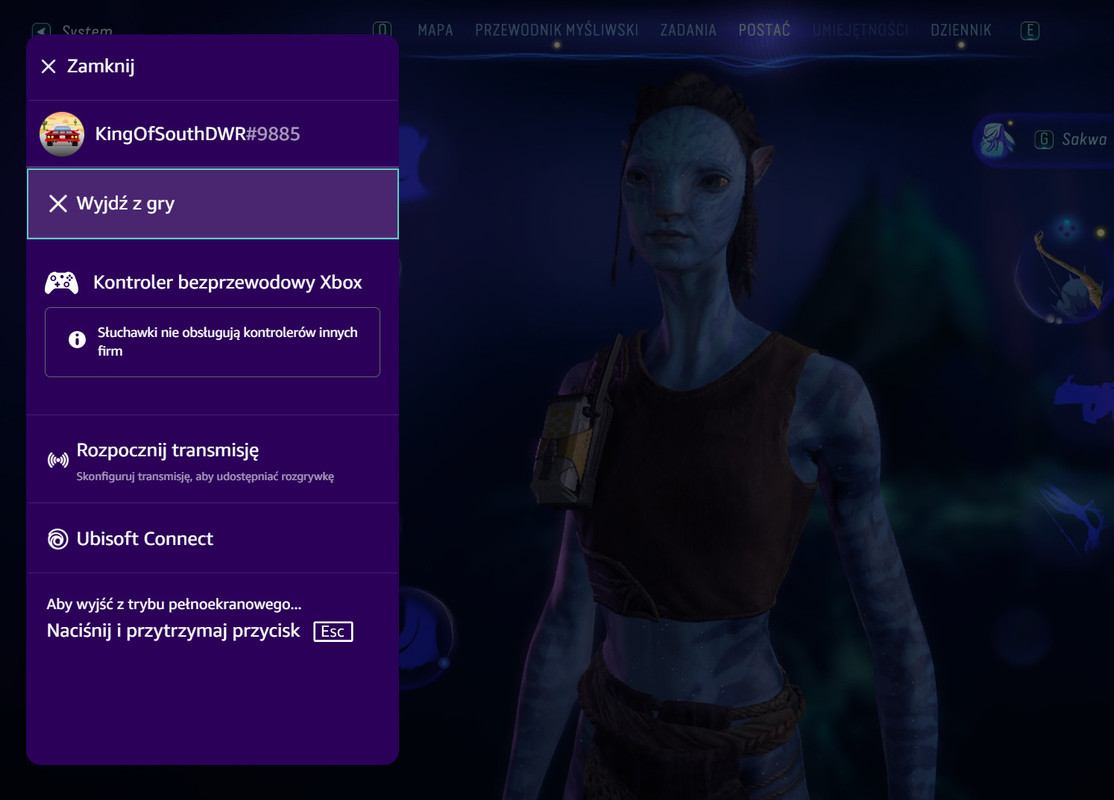Click the Ubisoft swirl logo icon
Screen dimensions: 1114x800
(58, 539)
